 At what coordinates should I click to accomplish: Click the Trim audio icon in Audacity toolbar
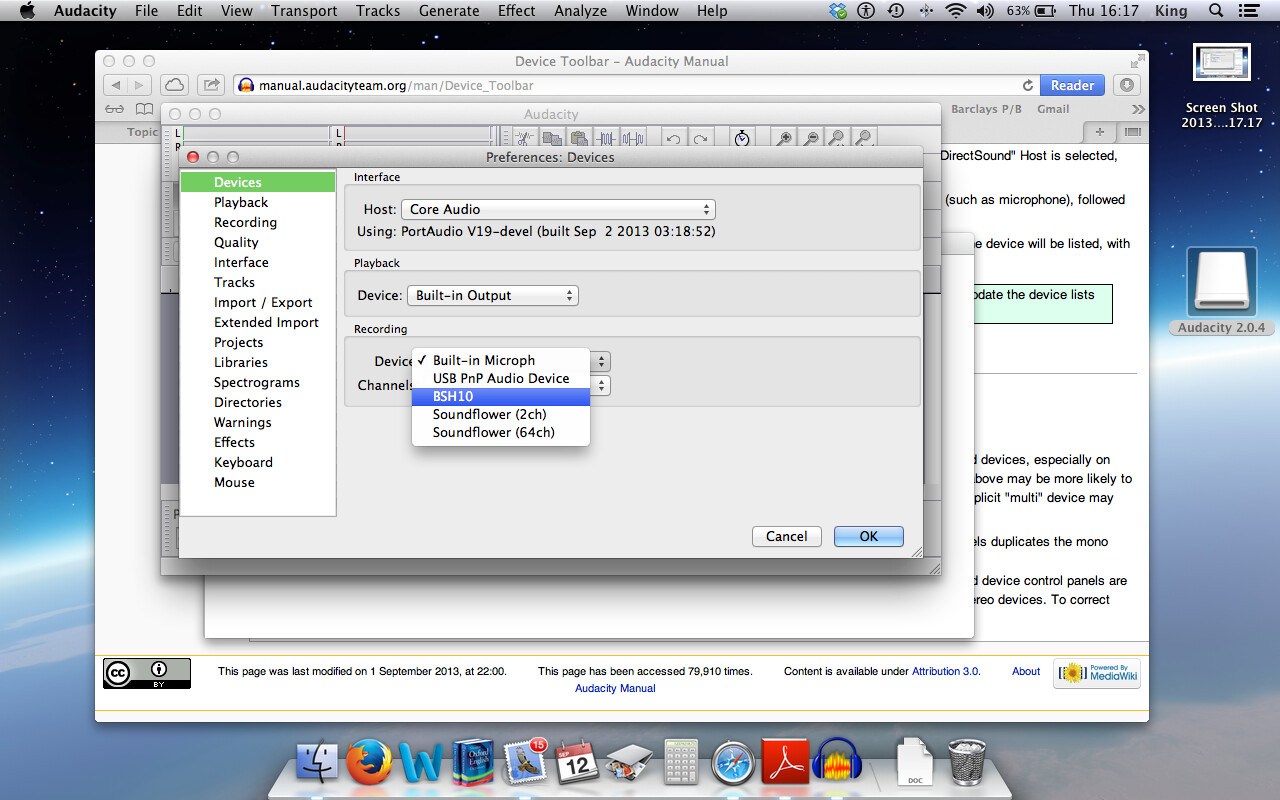pyautogui.click(x=606, y=139)
